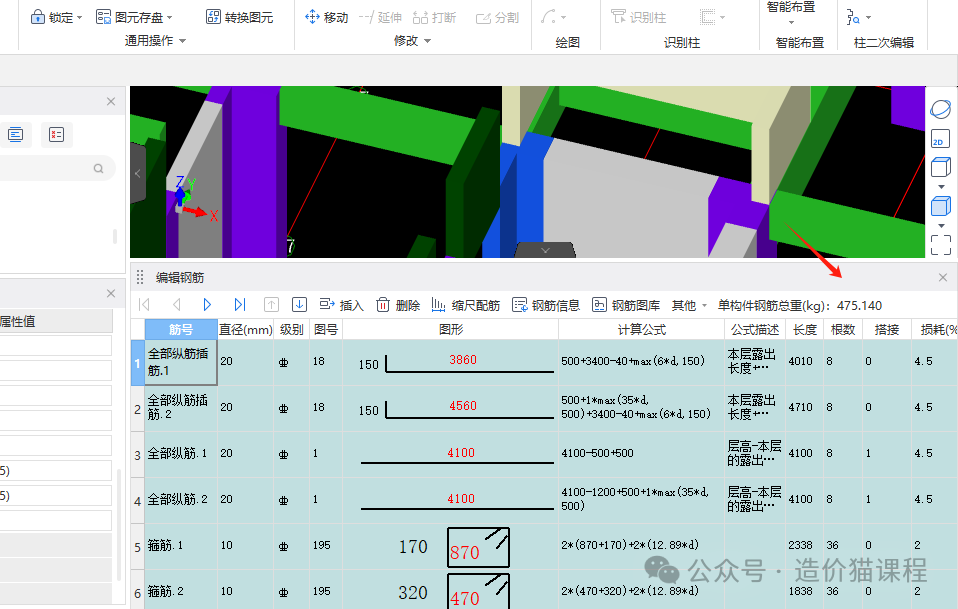The image size is (958, 609).
Task: Select the 移动 move tool
Action: pos(326,17)
